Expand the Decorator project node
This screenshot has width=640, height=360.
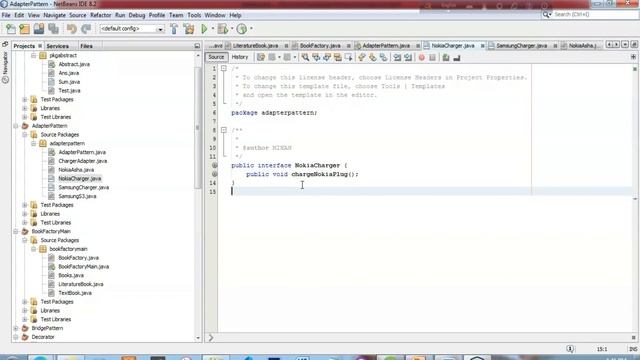point(16,337)
